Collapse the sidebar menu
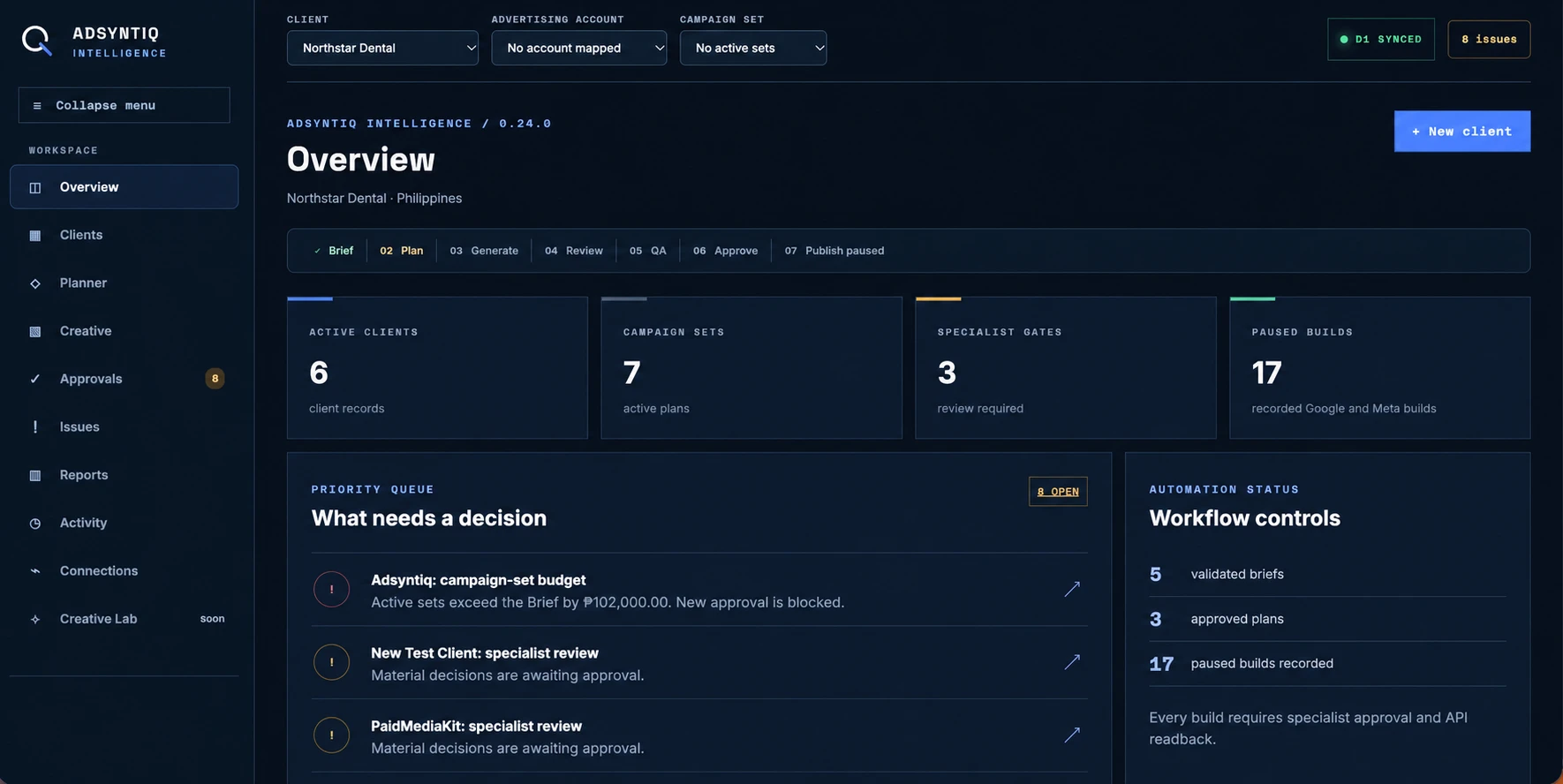 pos(124,105)
